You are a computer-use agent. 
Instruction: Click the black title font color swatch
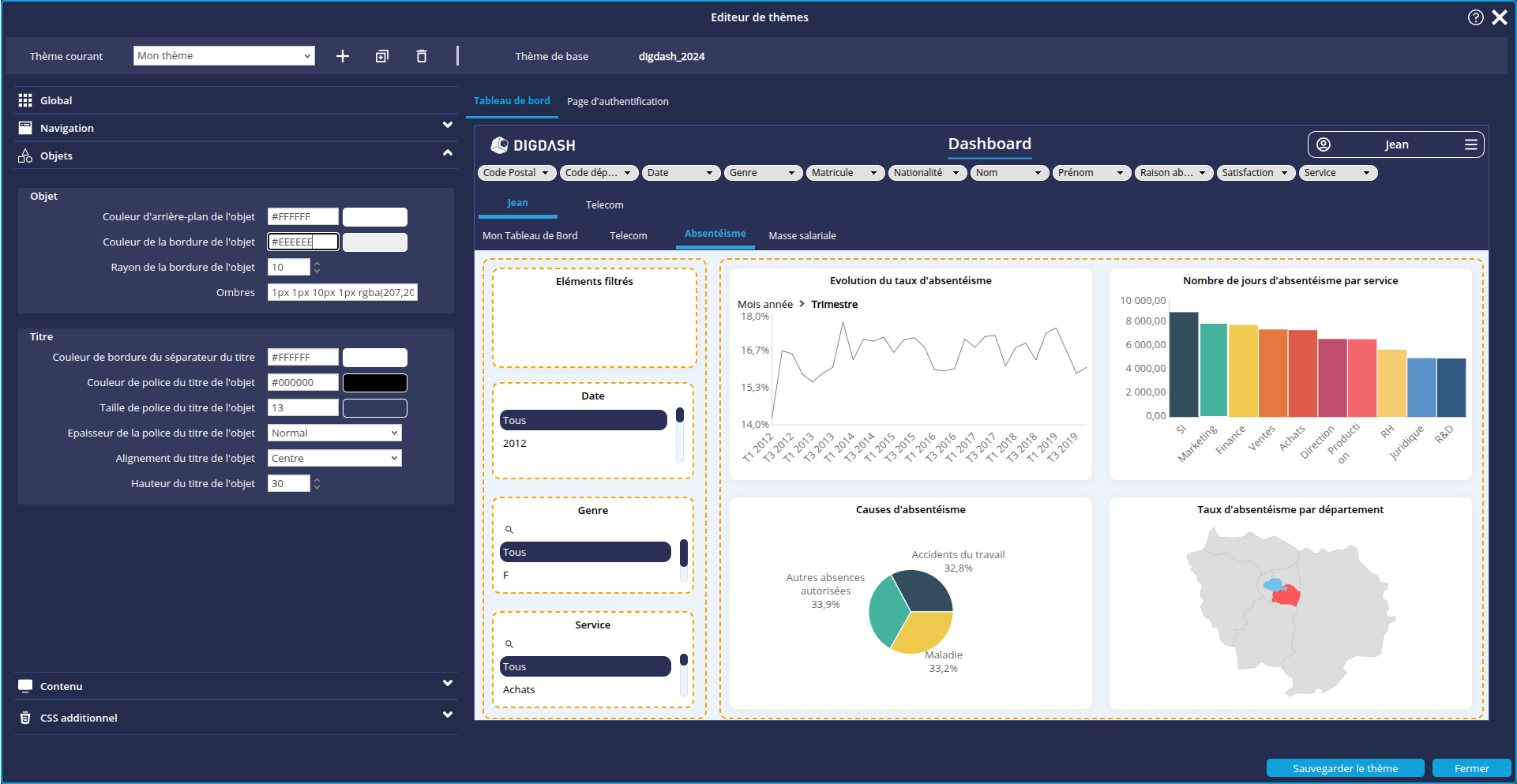click(375, 383)
